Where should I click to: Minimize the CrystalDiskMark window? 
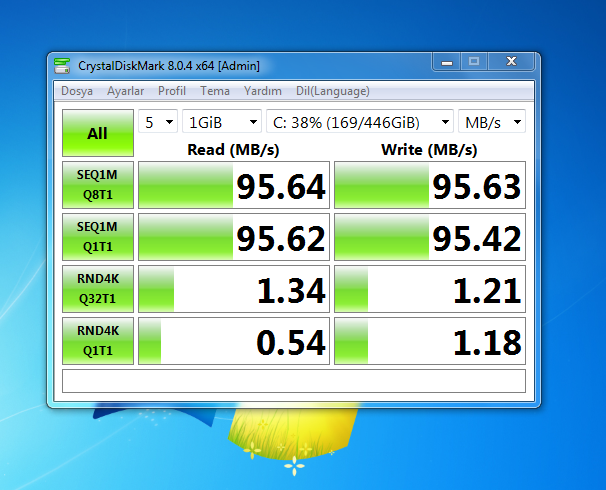pos(447,62)
